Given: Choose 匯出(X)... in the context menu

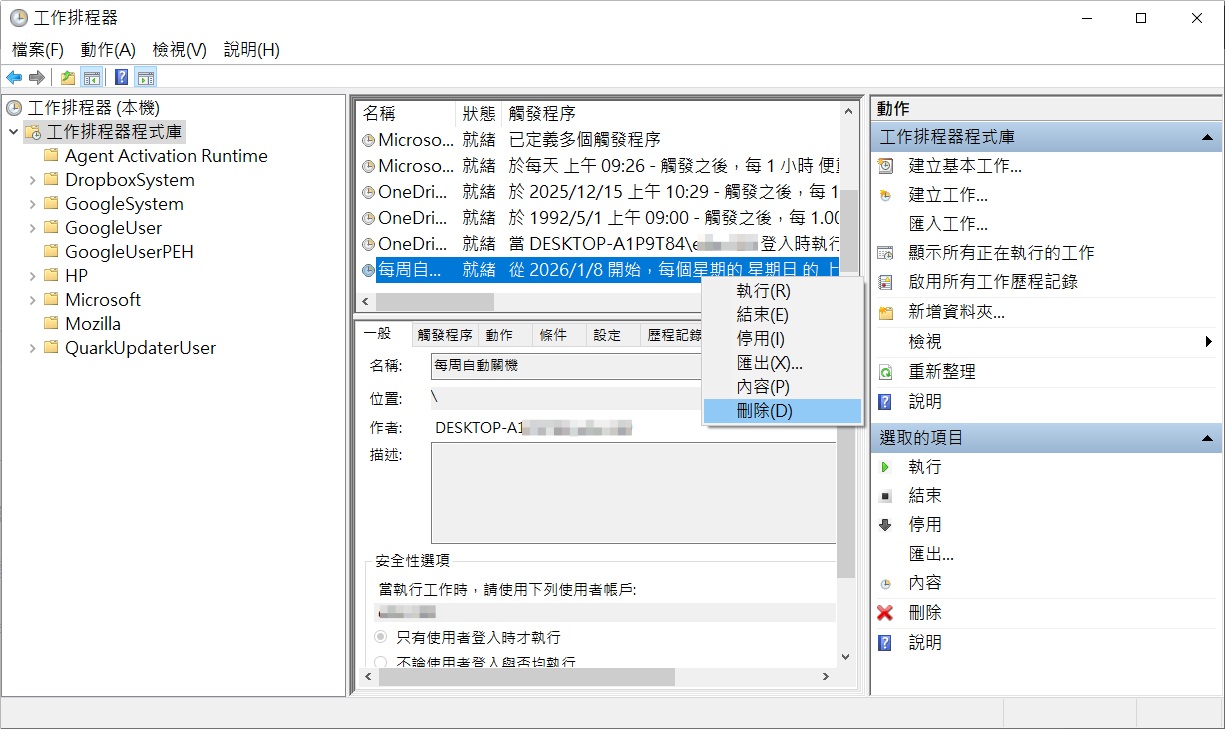Looking at the screenshot, I should point(782,363).
